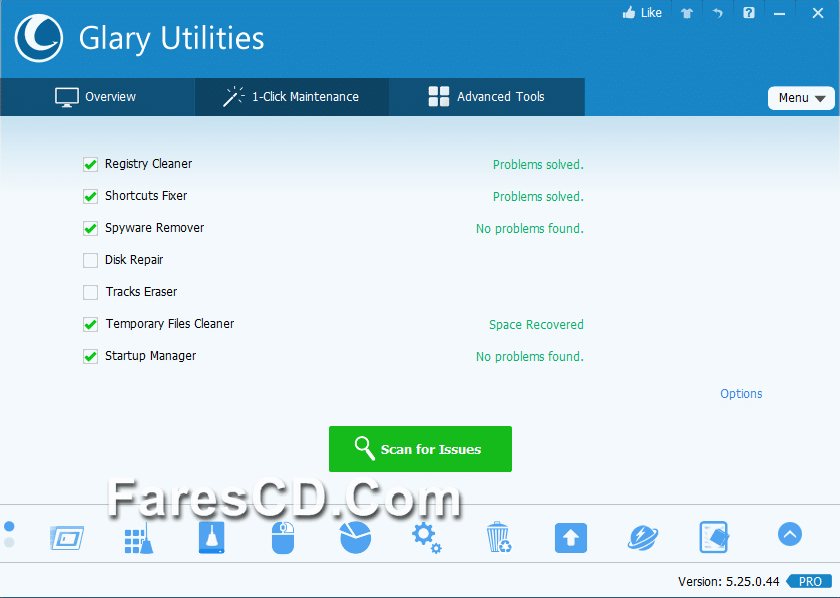Viewport: 840px width, 598px height.
Task: Switch to Overview tab
Action: pyautogui.click(x=97, y=97)
